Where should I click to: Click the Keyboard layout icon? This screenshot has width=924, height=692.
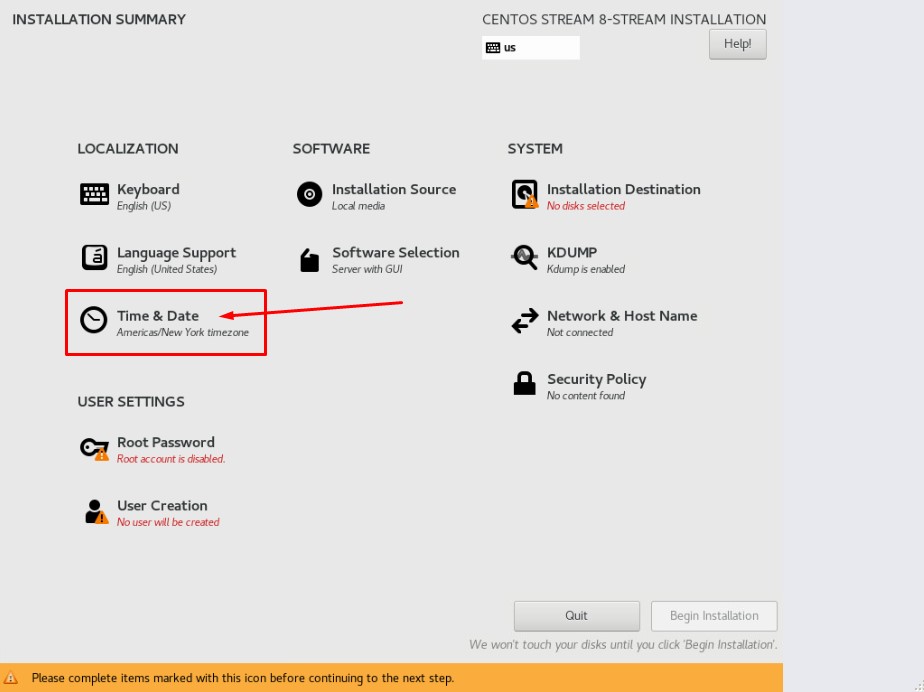click(x=94, y=195)
